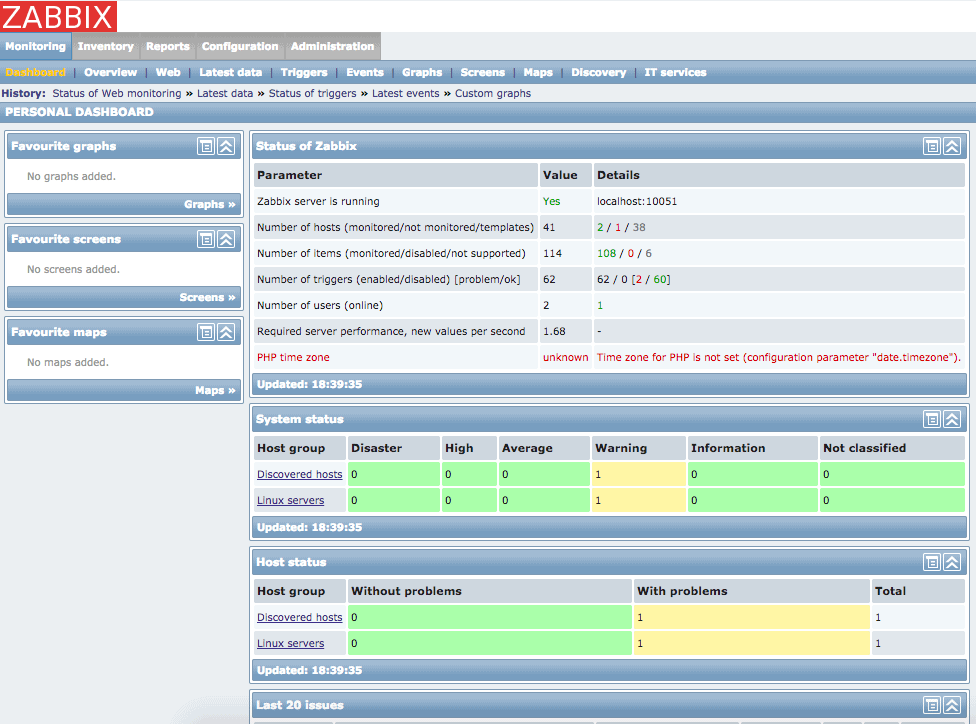
Task: Click the Updated time under Status of Zabbix
Action: click(x=309, y=385)
